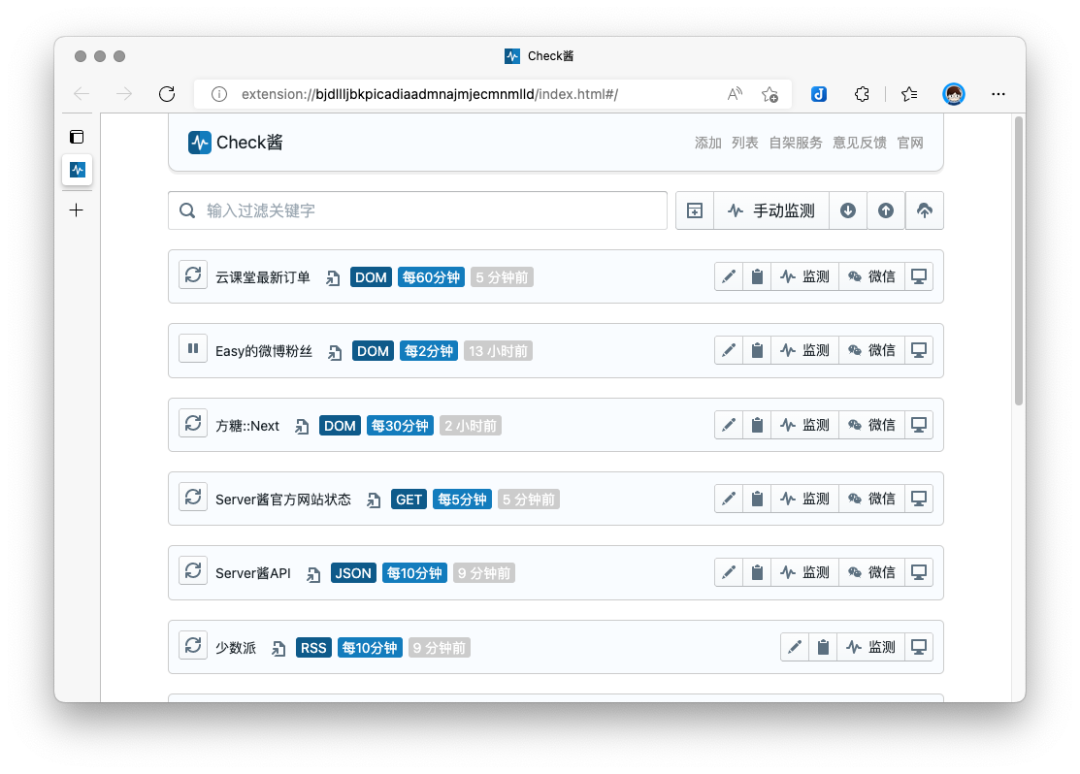Open the 自架服务 menu item
1080x774 pixels.
click(795, 143)
